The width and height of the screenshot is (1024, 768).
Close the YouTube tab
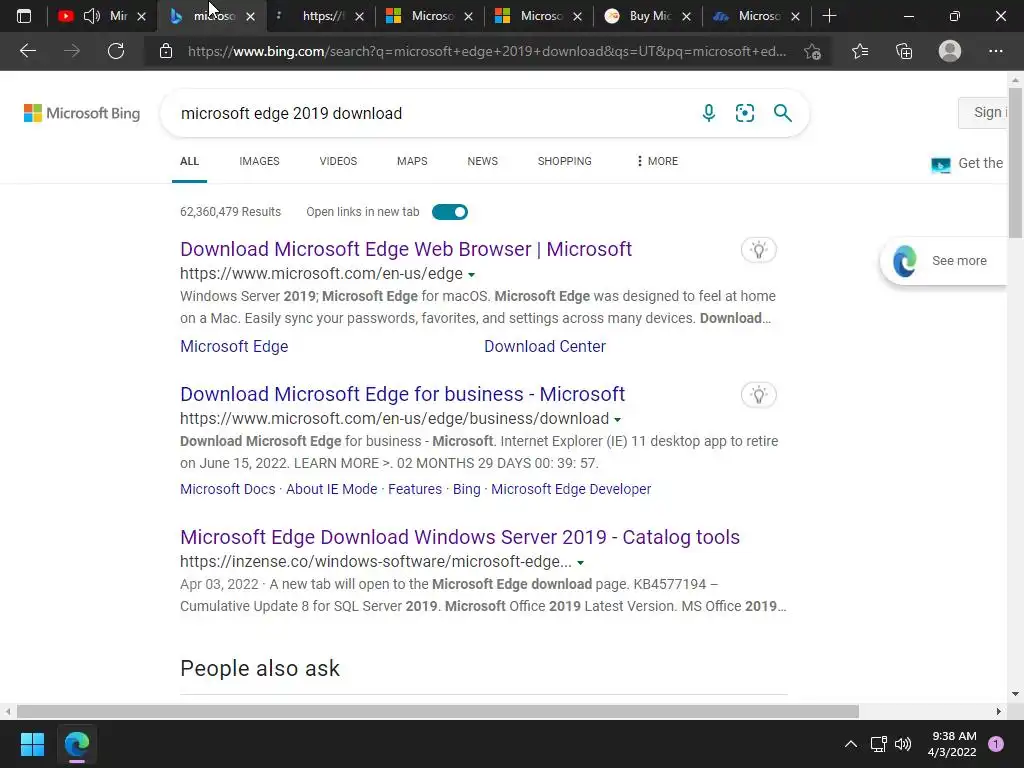tap(141, 17)
